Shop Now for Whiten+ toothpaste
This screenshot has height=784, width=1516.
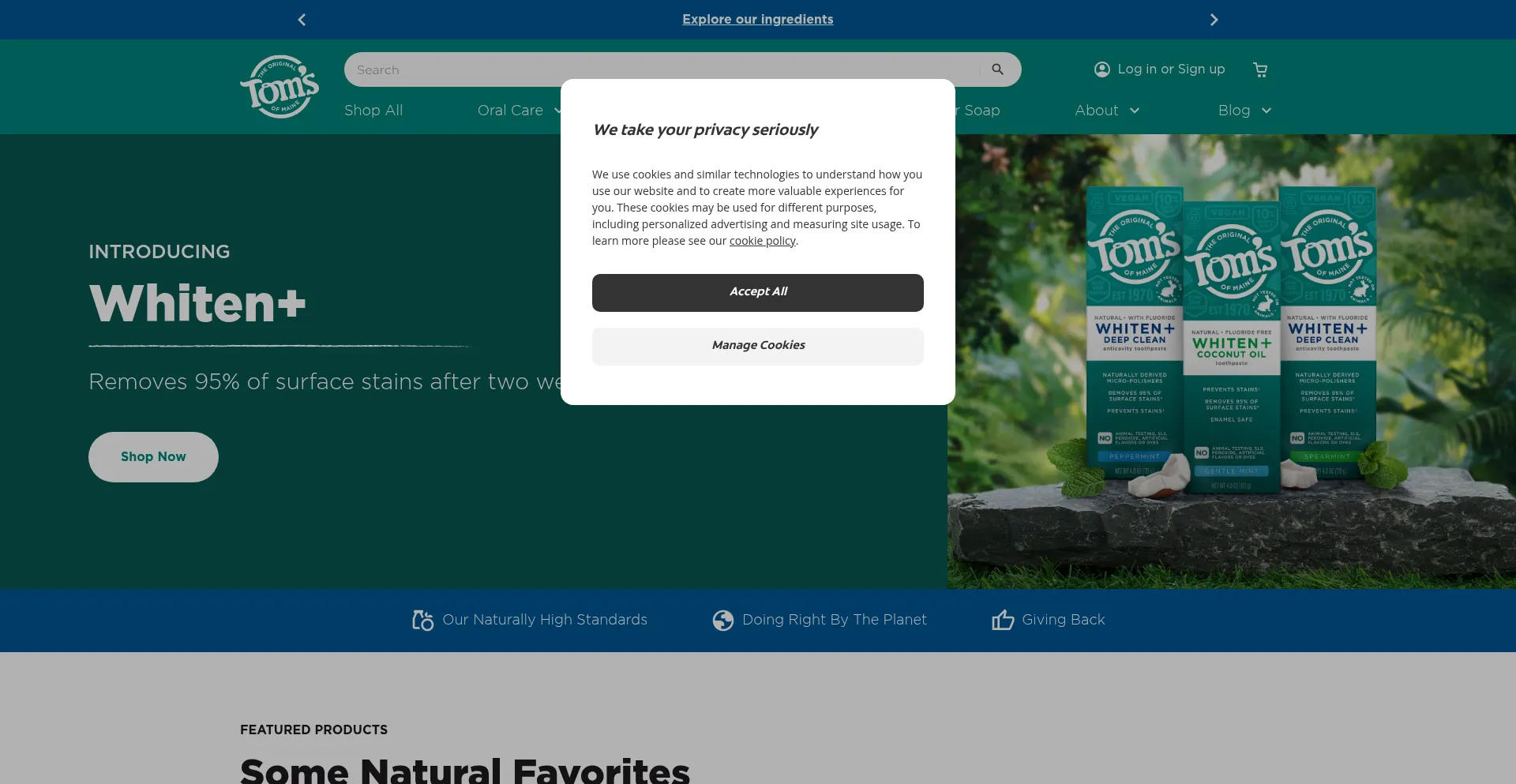coord(153,457)
